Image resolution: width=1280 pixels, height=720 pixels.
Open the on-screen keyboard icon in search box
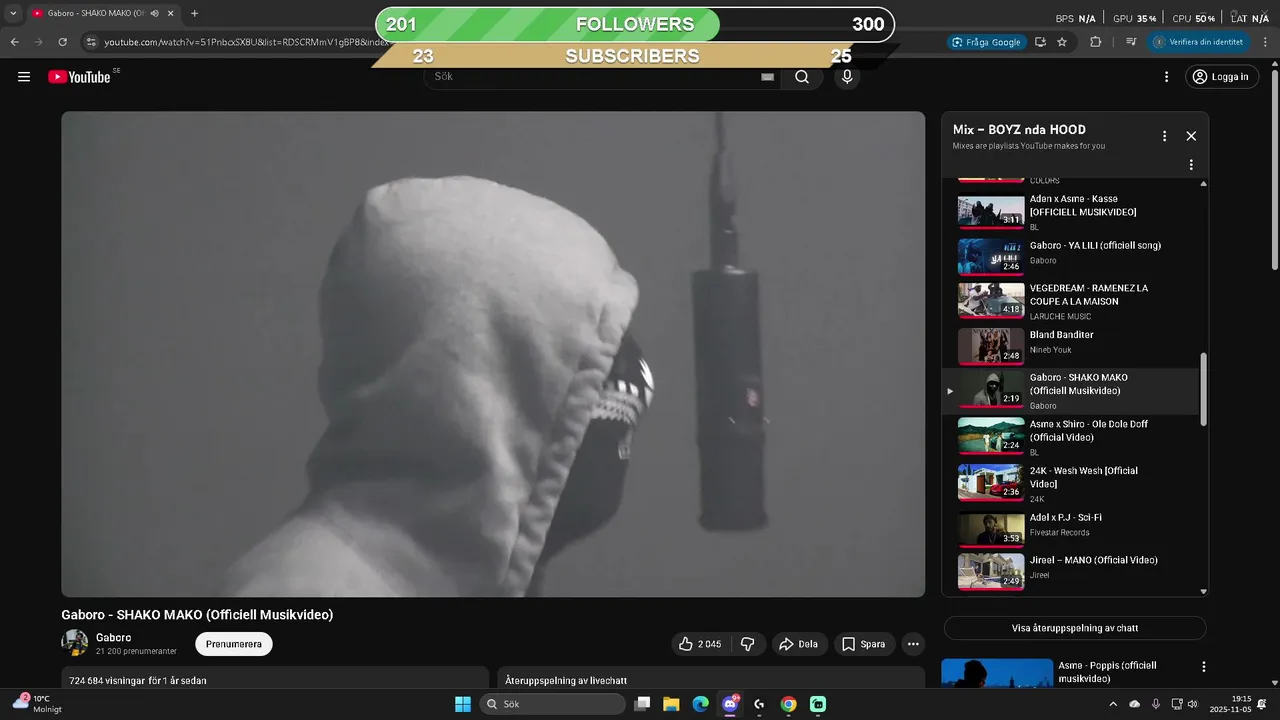tap(768, 77)
